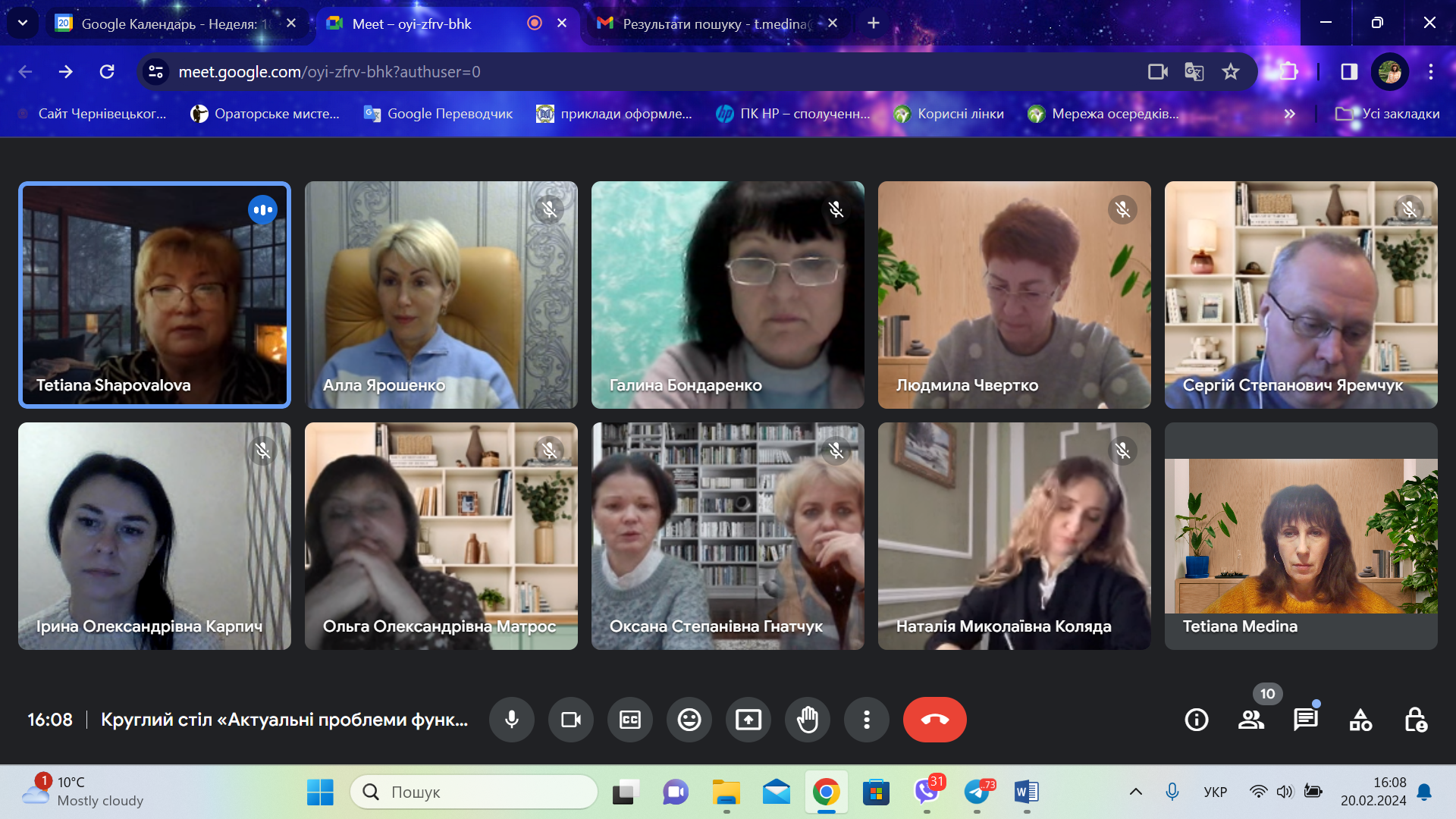
Task: Toggle the microphone on or off
Action: tap(512, 719)
